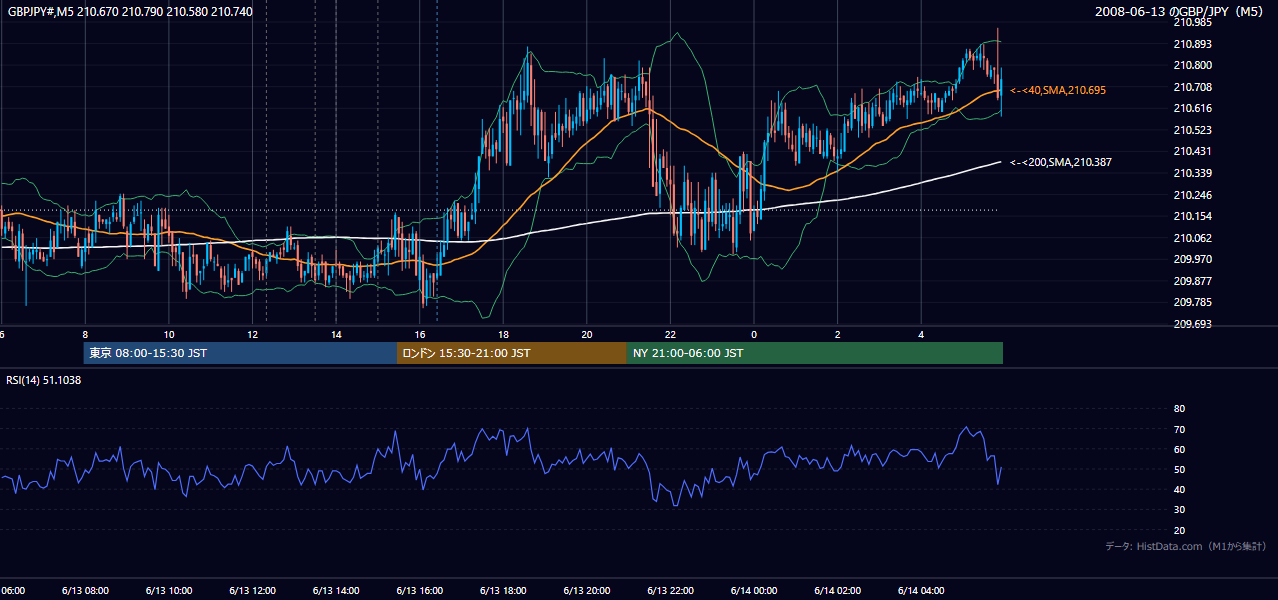Image resolution: width=1278 pixels, height=600 pixels.
Task: Click the price axis value 210.339
Action: [1192, 173]
